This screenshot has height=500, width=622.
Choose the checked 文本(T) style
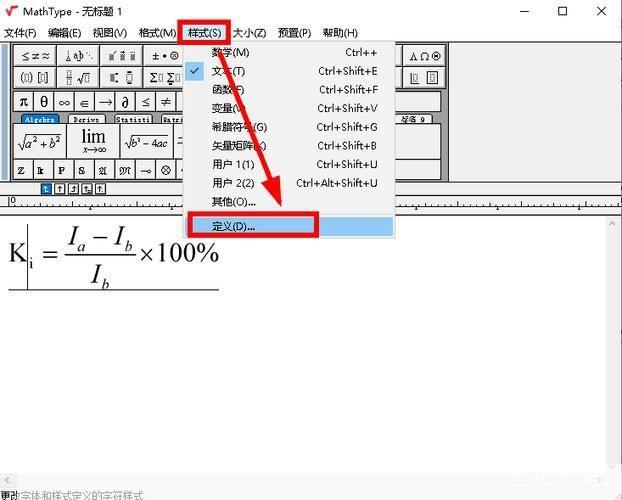pos(289,71)
